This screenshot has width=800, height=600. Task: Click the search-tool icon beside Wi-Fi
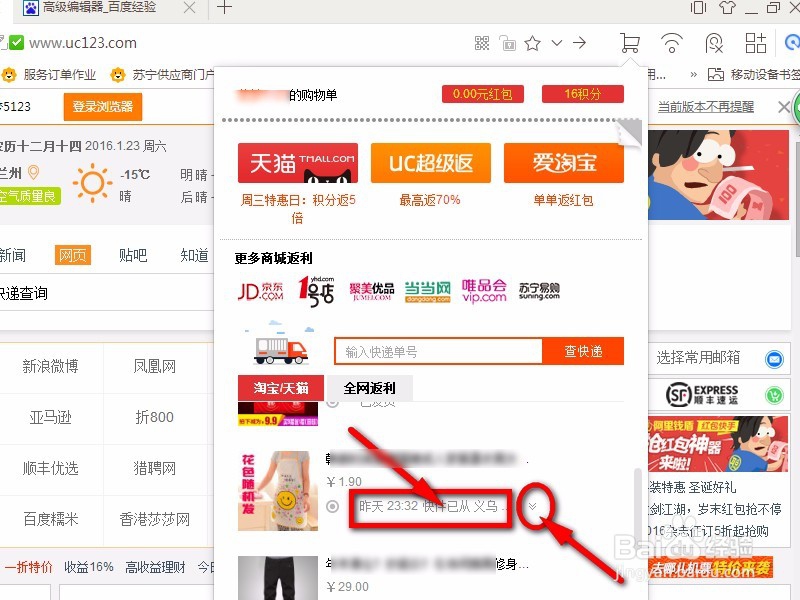[x=714, y=43]
